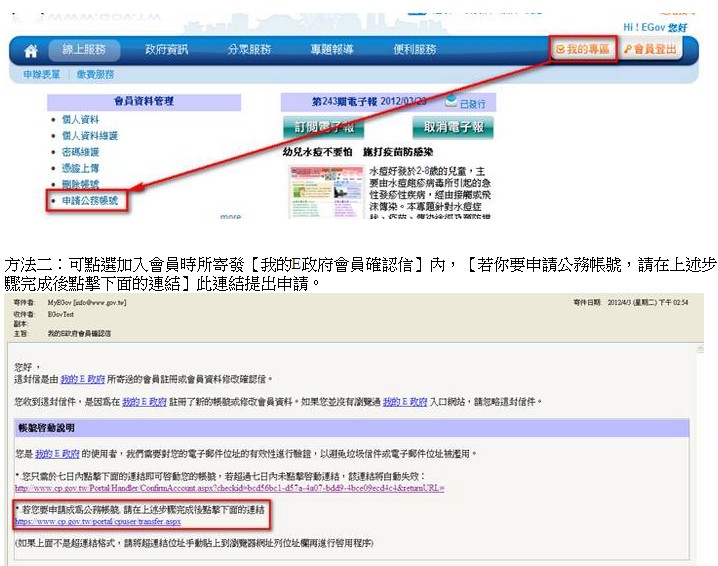This screenshot has width=718, height=566.
Task: Click the 取消電子報 unsubscribe button
Action: (x=453, y=127)
